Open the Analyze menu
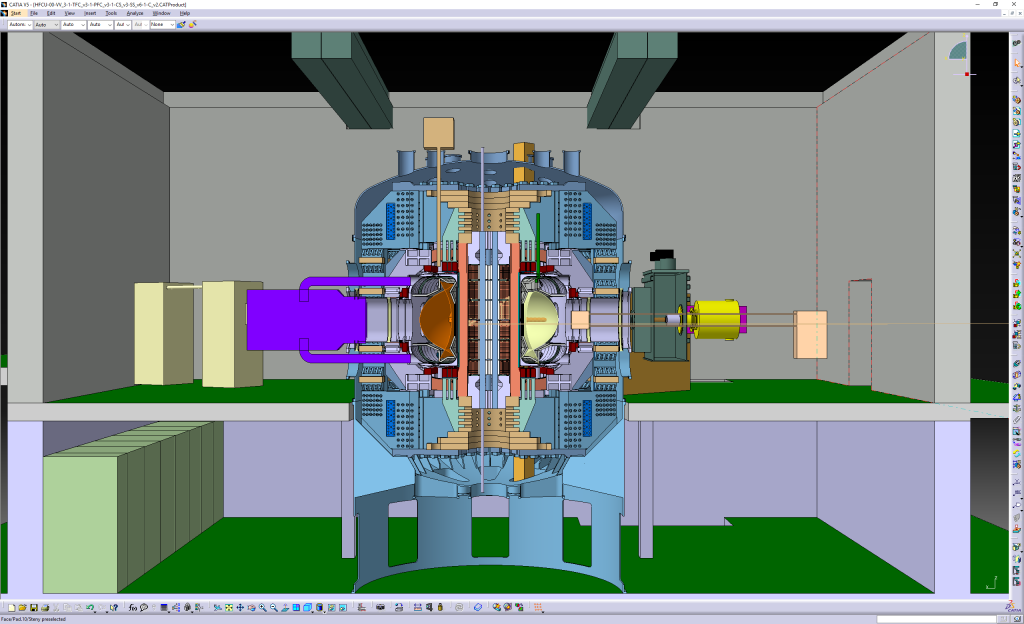1024x624 pixels. (x=135, y=13)
